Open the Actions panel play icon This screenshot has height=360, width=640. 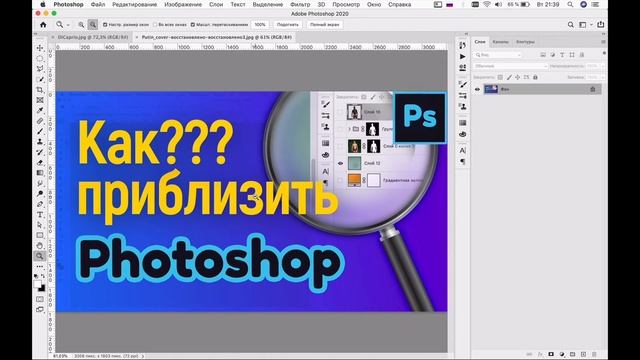click(462, 56)
